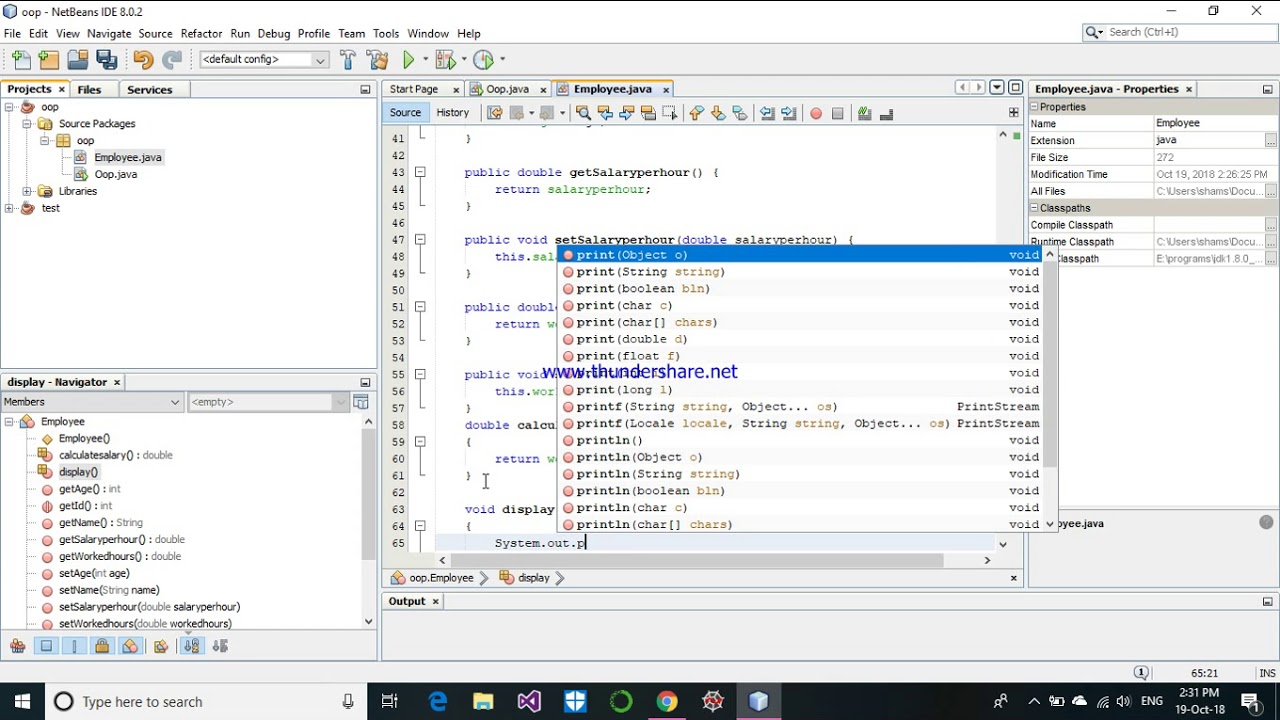
Task: Toggle Show Static Members filter in Navigator
Action: [74, 647]
